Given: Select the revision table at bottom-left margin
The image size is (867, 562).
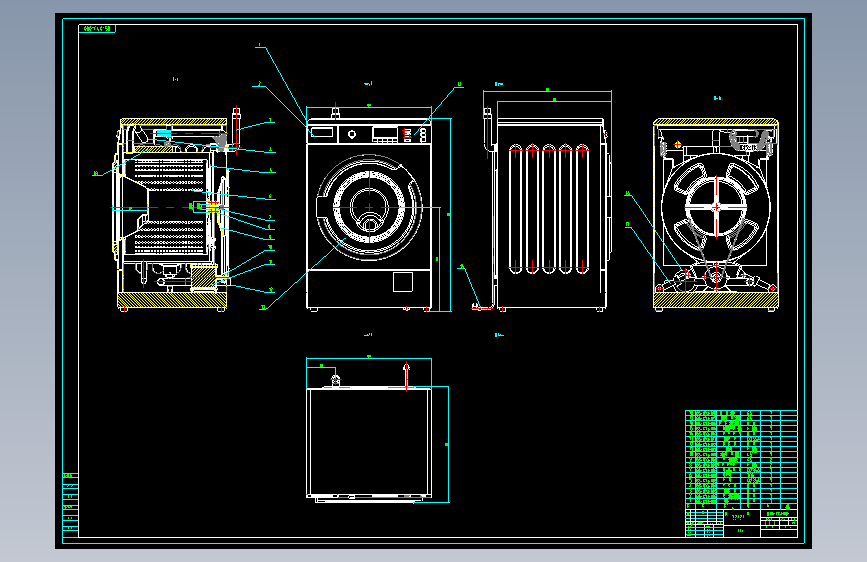Looking at the screenshot, I should (70, 504).
